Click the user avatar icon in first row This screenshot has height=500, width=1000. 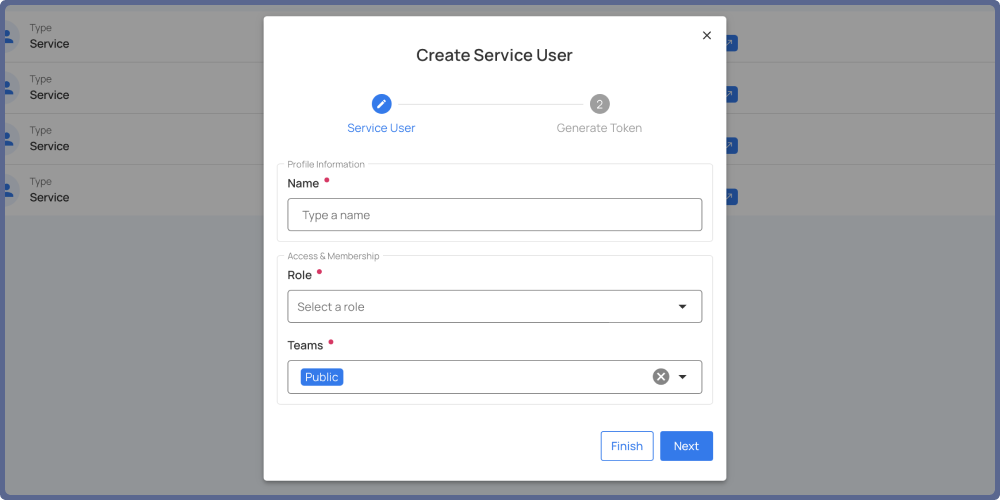coord(8,37)
